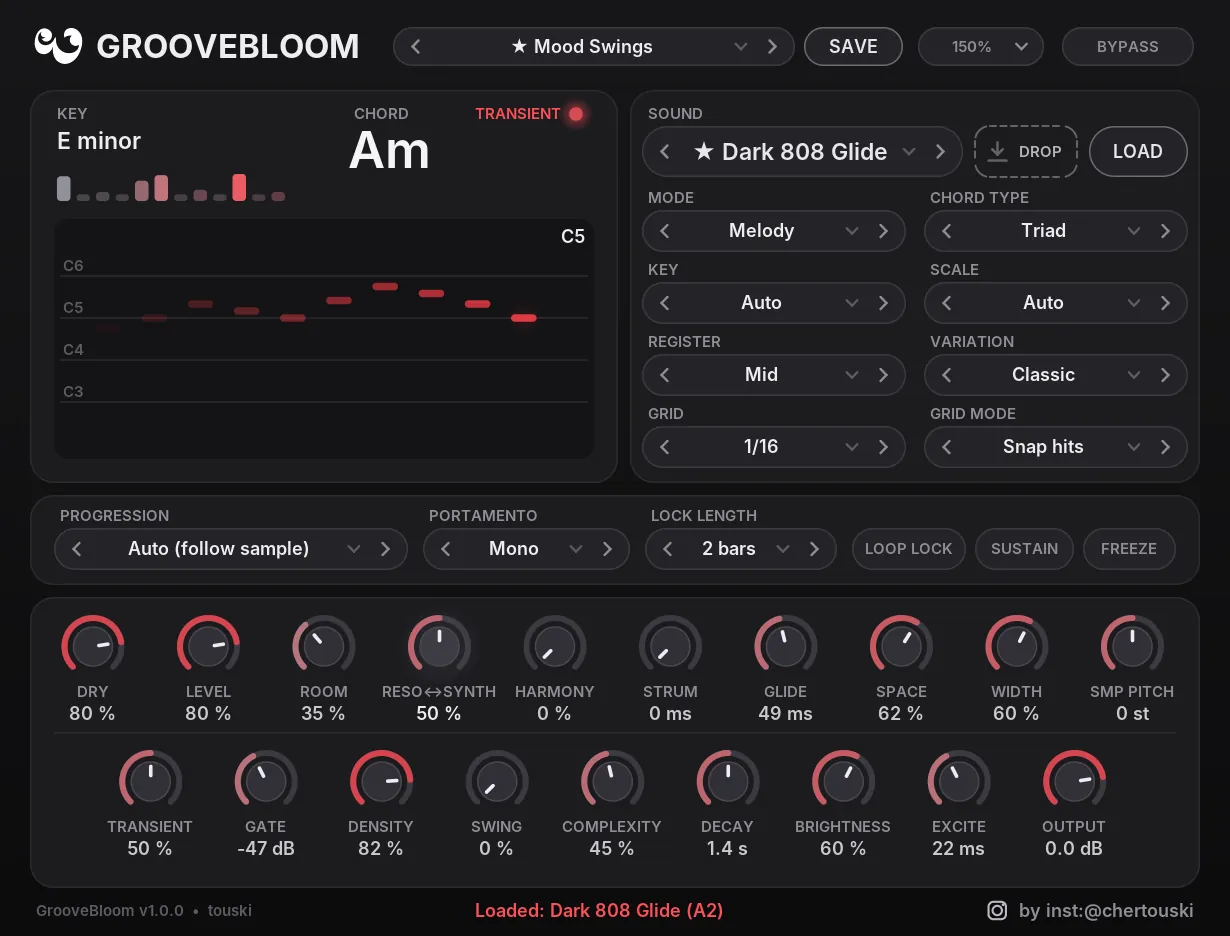Open the KEY Auto dropdown
This screenshot has width=1230, height=936.
774,302
